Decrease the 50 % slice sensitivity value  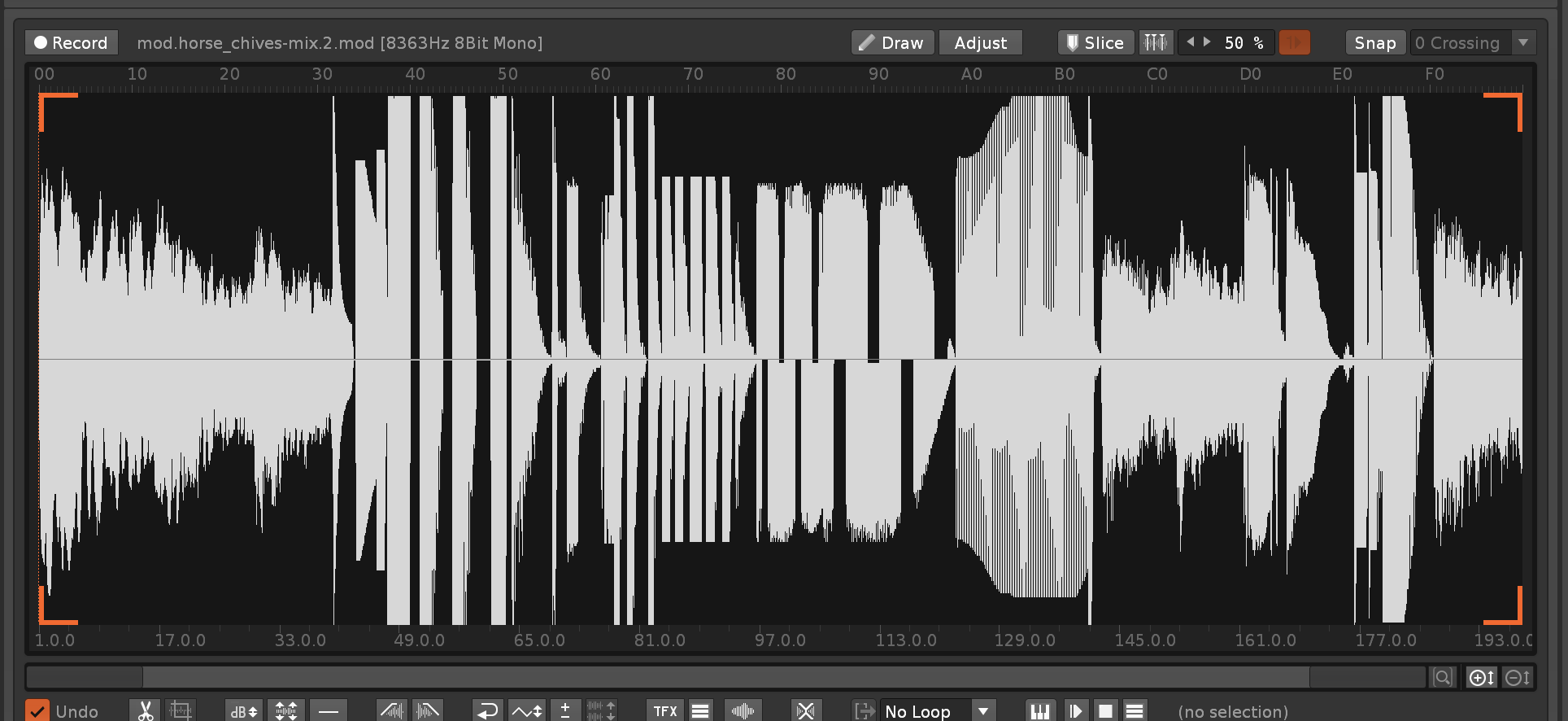tap(1191, 42)
